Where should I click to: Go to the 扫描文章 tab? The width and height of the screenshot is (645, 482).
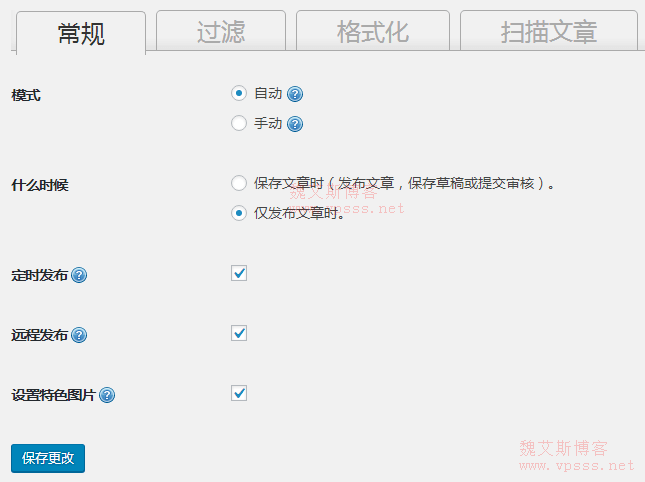click(549, 32)
